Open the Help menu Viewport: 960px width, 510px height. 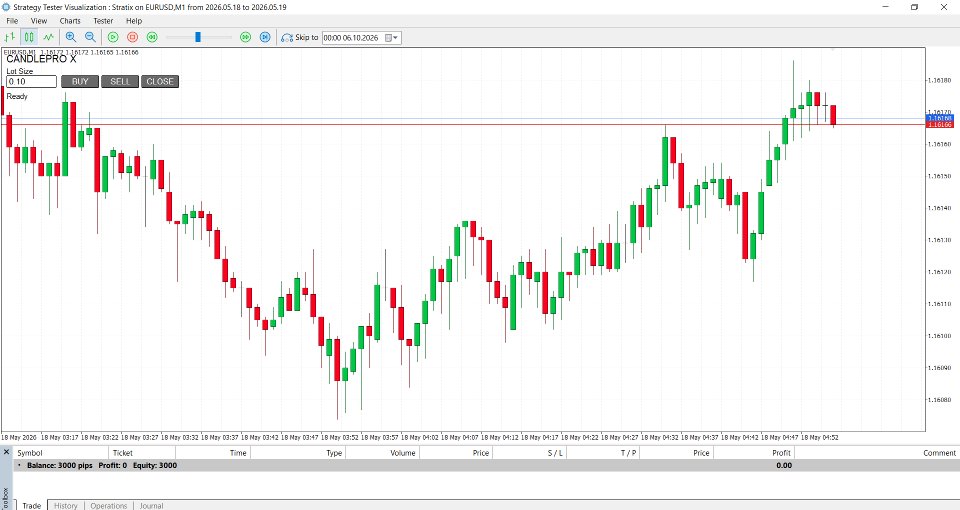[x=133, y=21]
